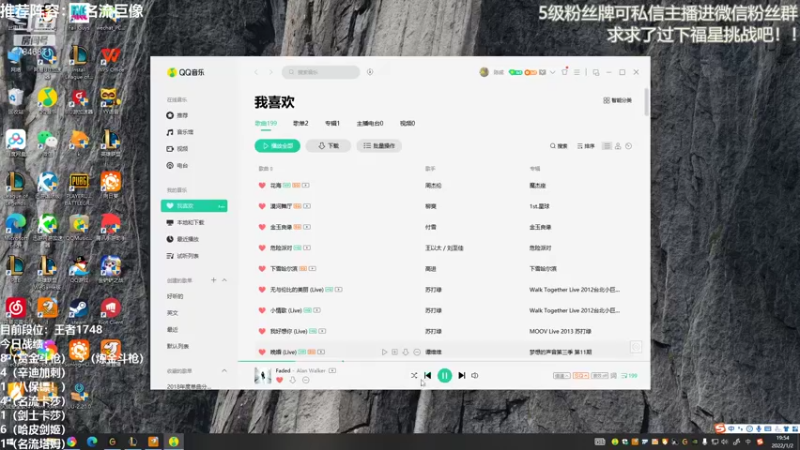Open the user avatar profile

484,72
